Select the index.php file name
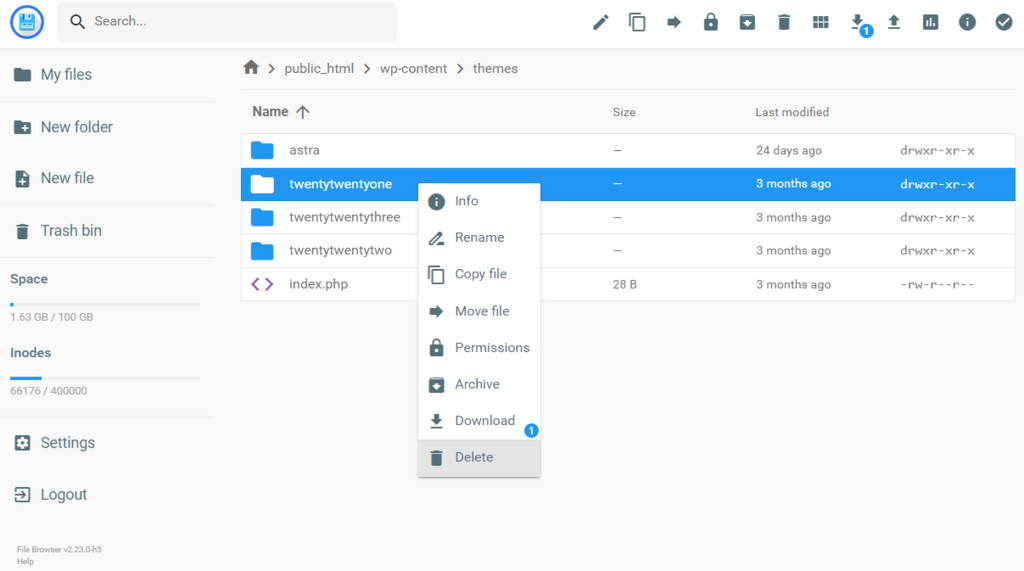 point(319,284)
